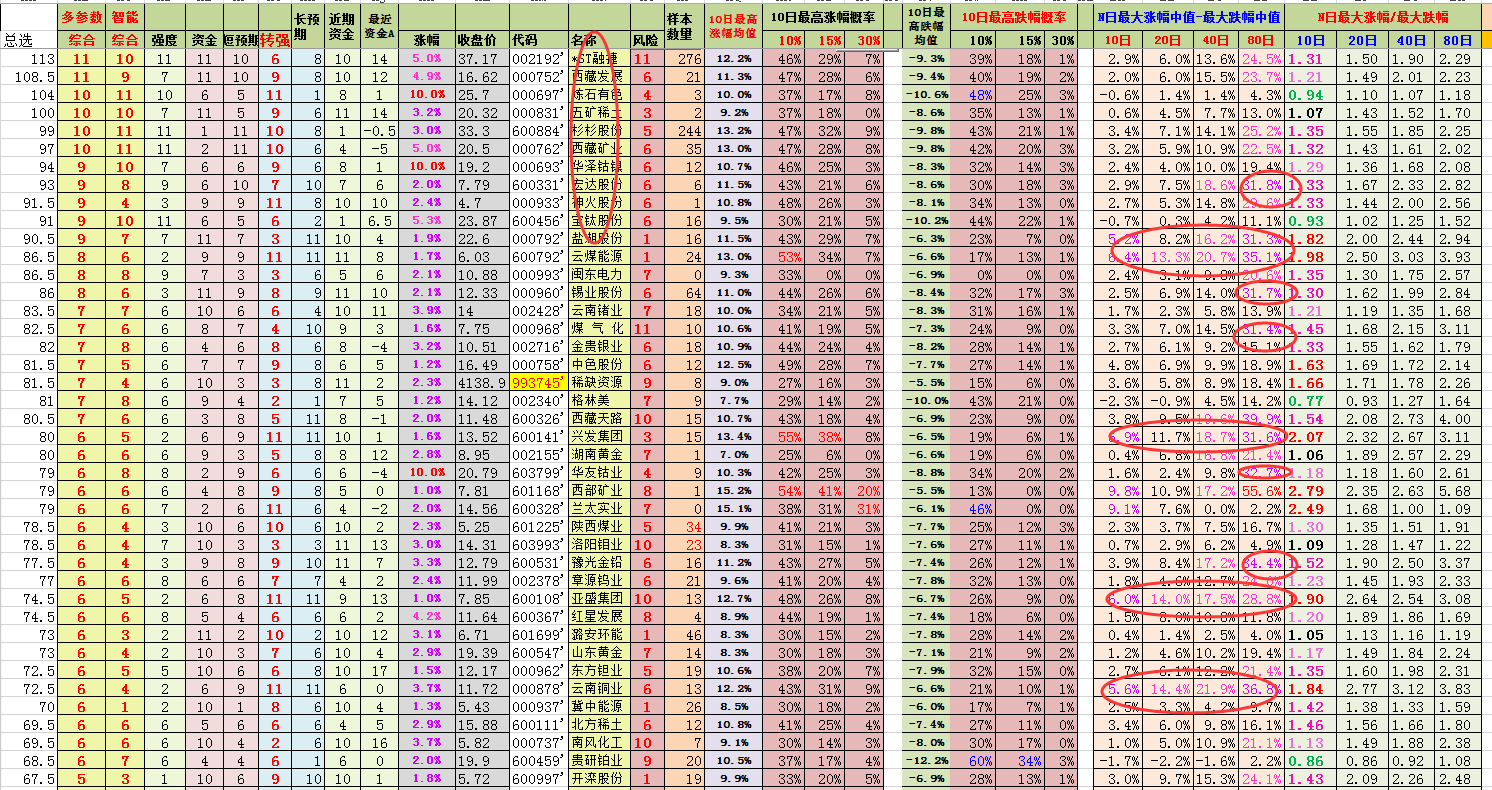Click the 多参数 column header

tap(81, 17)
